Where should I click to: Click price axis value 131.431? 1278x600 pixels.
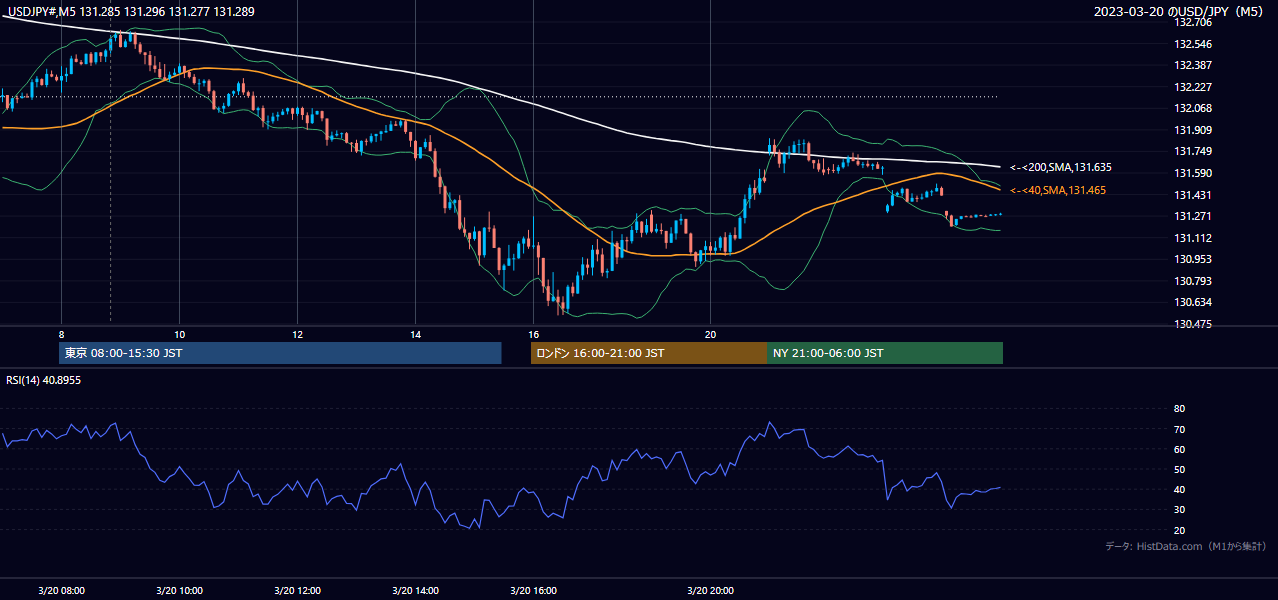pyautogui.click(x=1192, y=195)
